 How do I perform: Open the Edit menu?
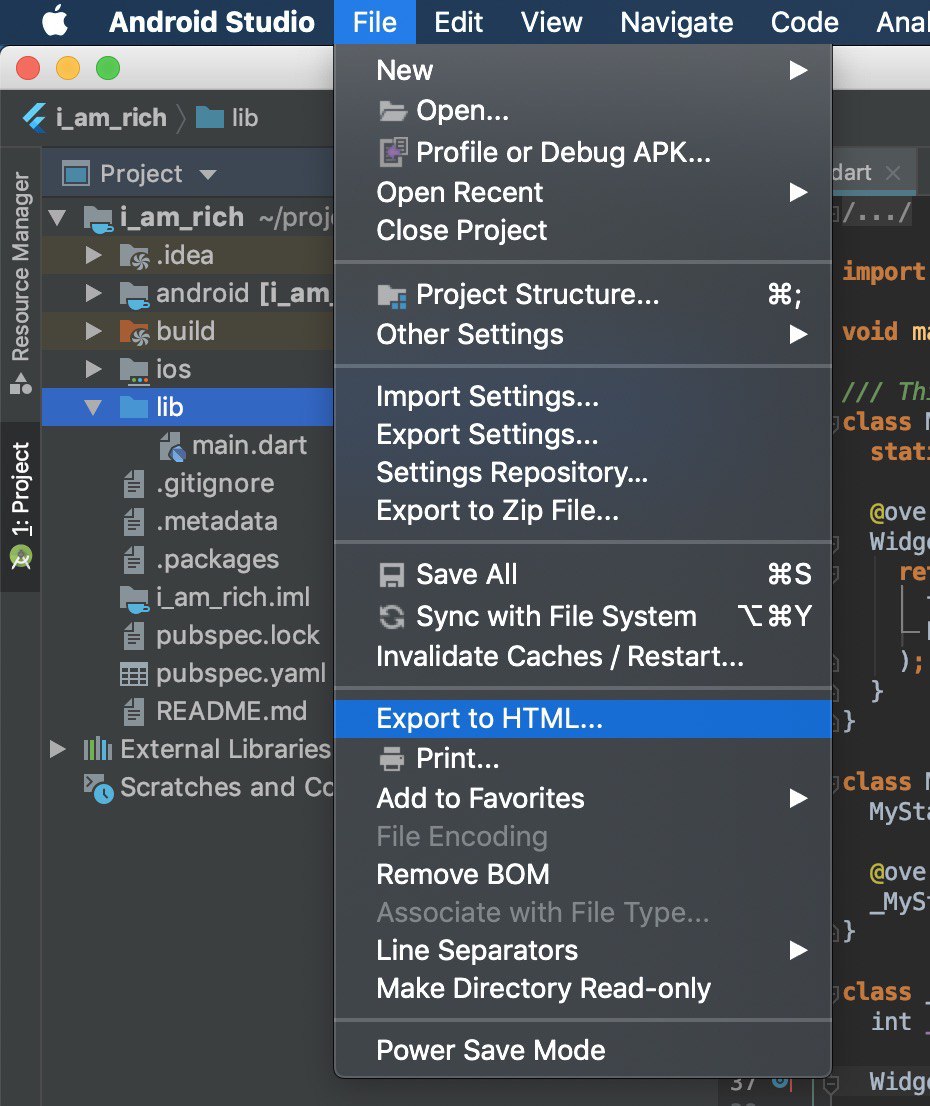459,23
